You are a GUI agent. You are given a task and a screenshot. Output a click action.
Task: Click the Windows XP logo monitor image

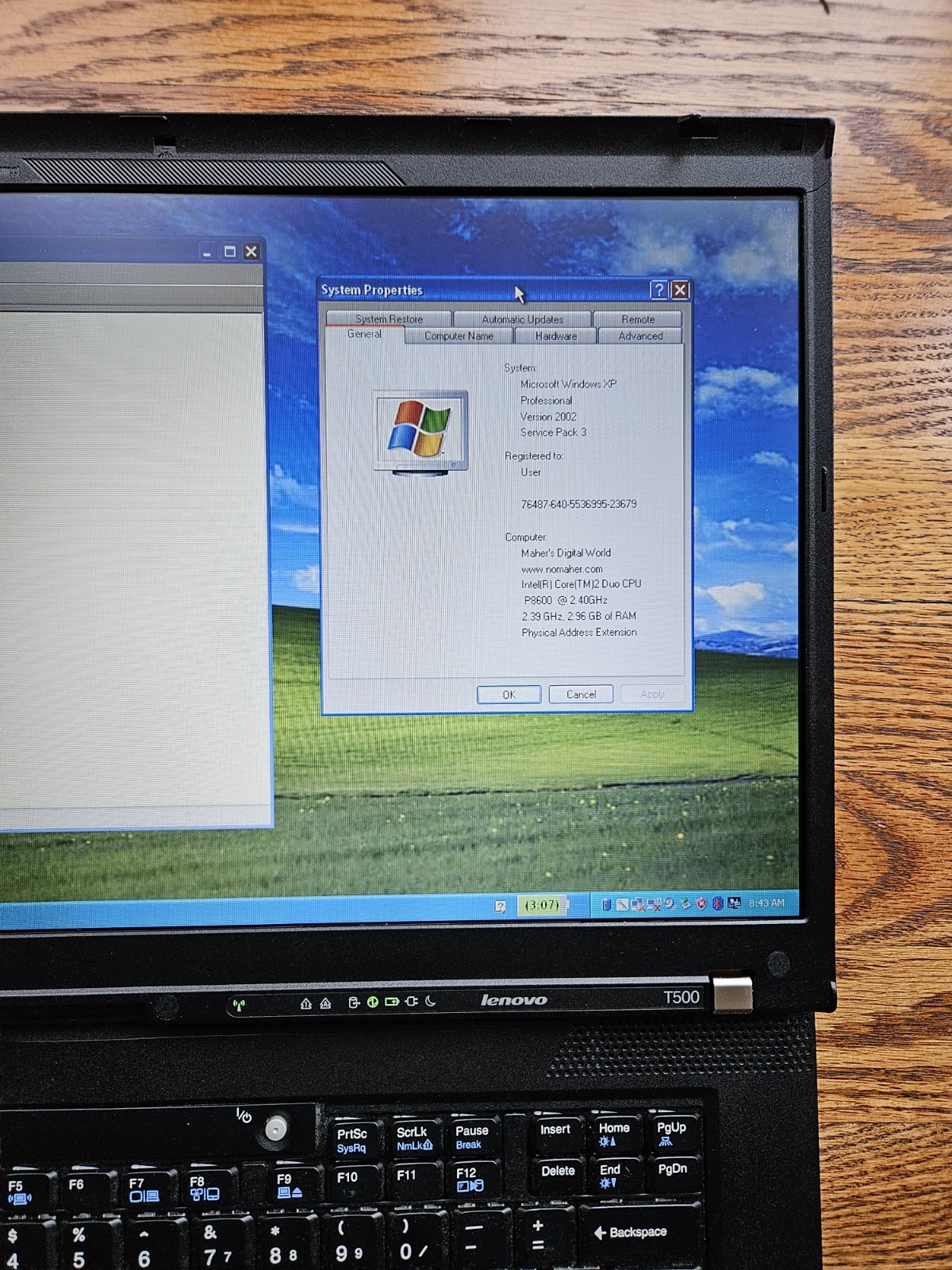tap(421, 433)
